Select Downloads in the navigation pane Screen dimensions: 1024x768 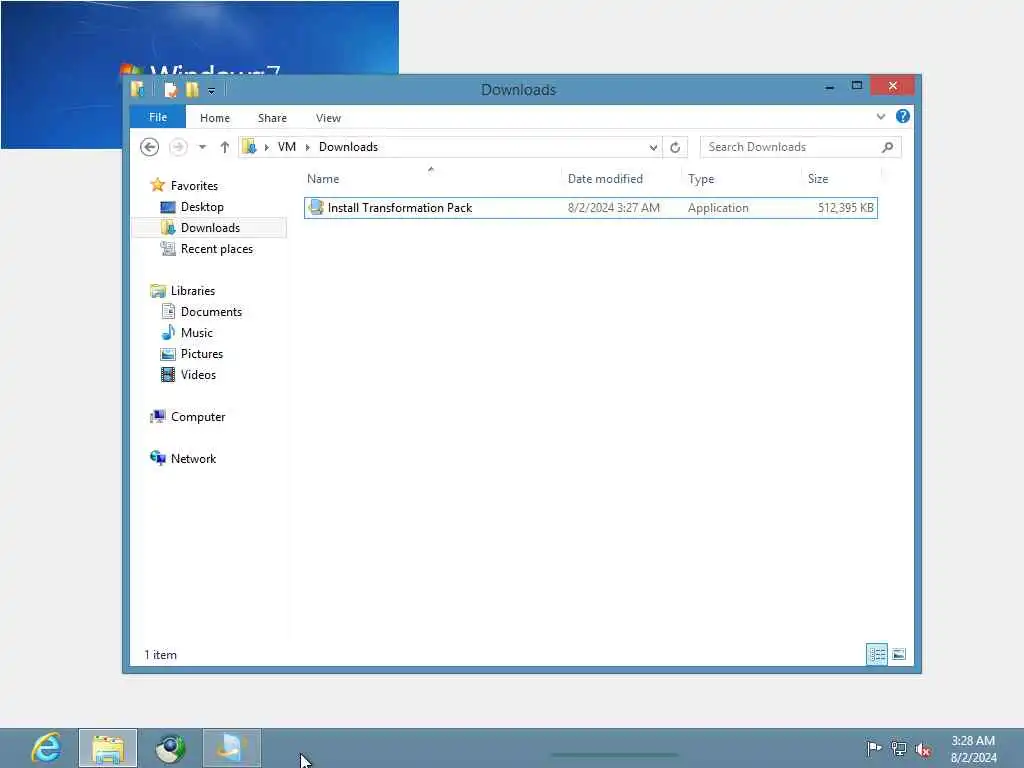coord(210,228)
